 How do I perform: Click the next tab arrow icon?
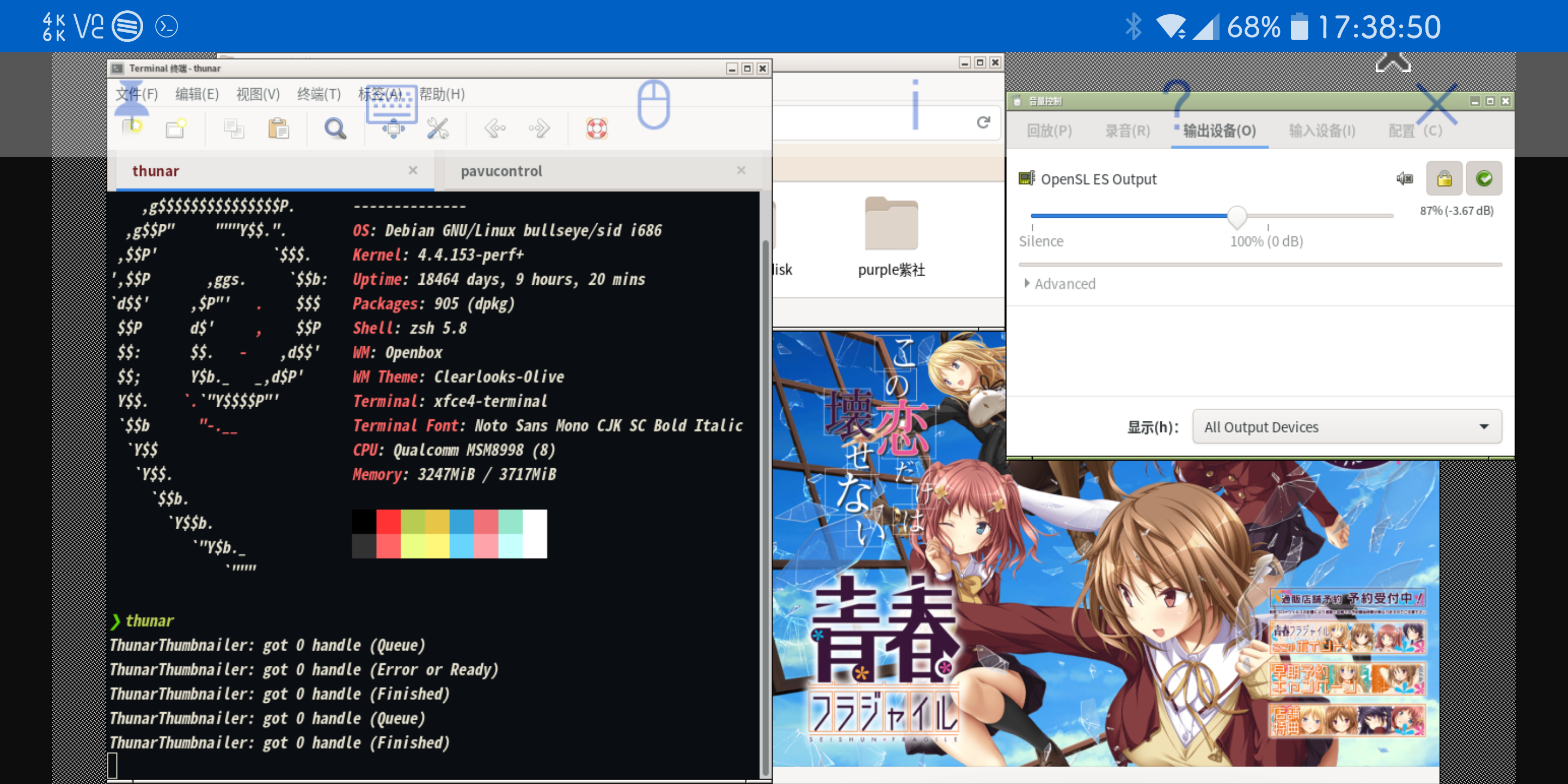pyautogui.click(x=540, y=128)
